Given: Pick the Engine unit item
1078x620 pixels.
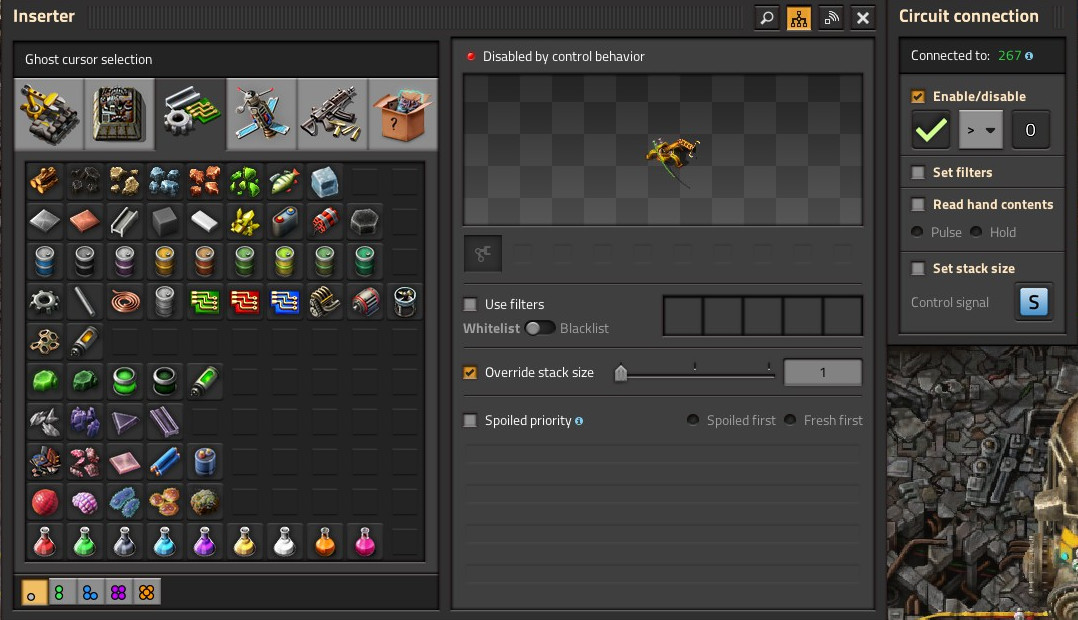Looking at the screenshot, I should (324, 301).
